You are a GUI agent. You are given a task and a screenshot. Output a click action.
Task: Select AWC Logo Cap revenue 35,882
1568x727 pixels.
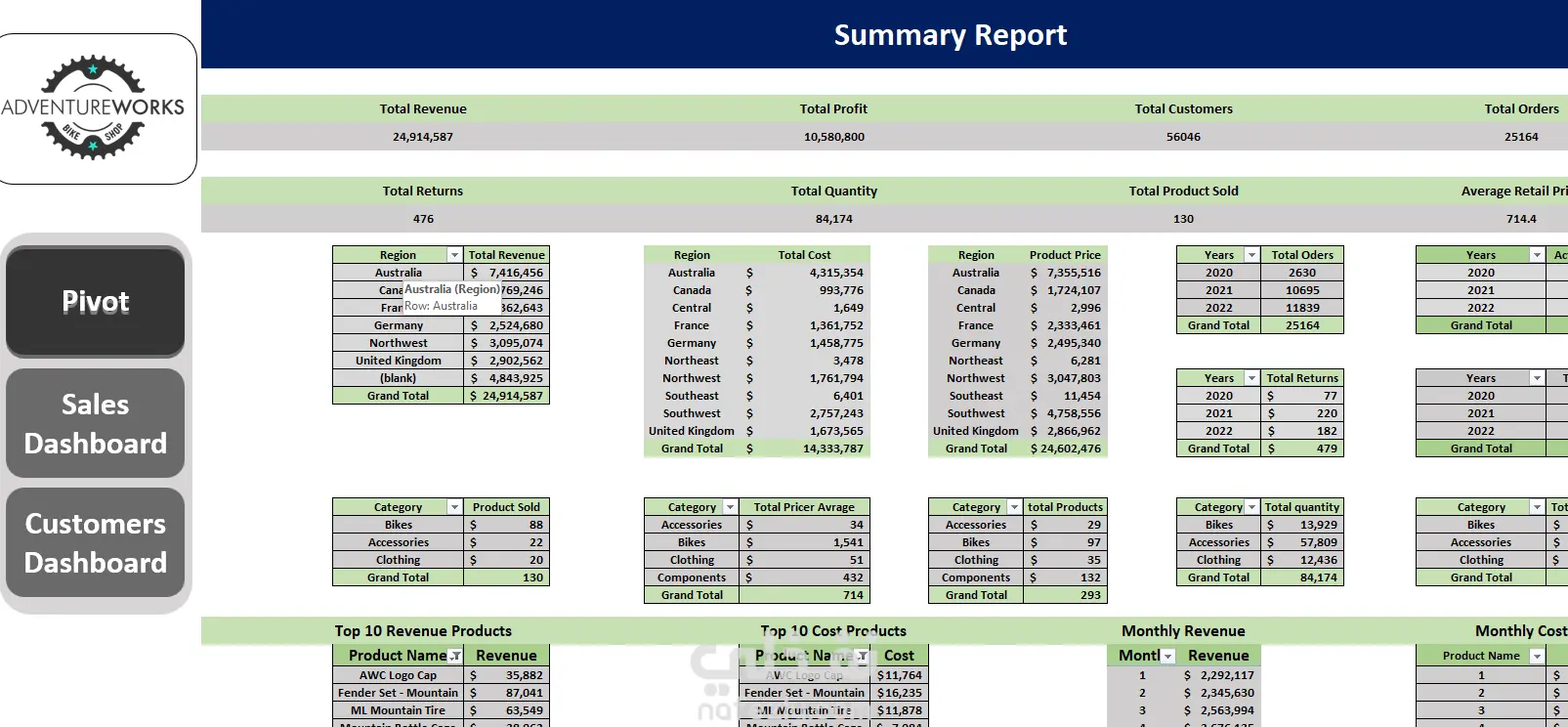[x=506, y=675]
